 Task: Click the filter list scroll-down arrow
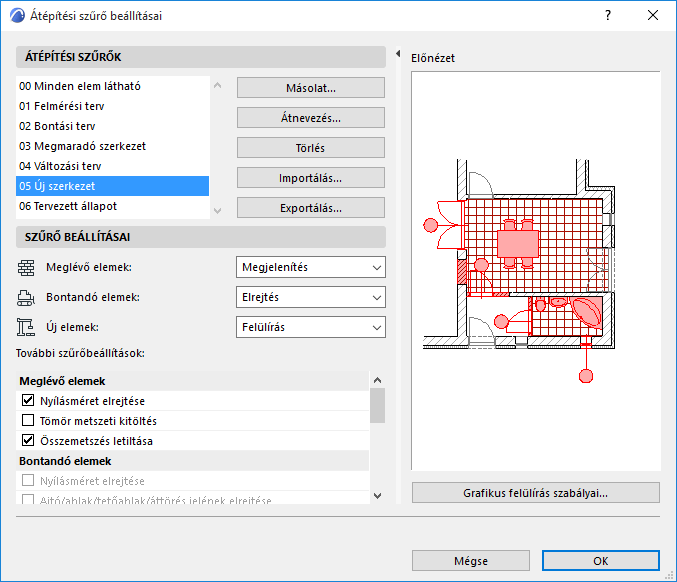[x=218, y=210]
